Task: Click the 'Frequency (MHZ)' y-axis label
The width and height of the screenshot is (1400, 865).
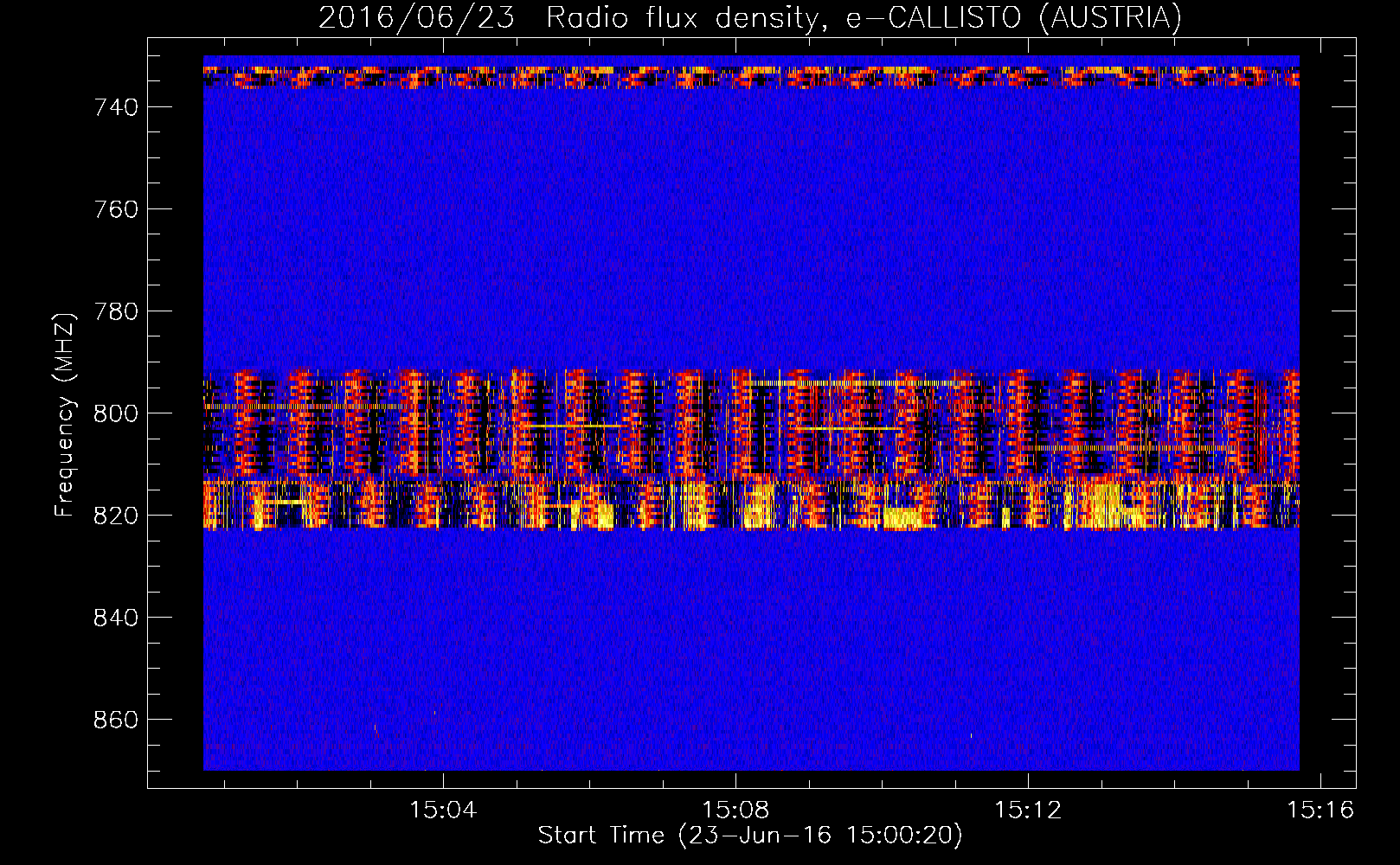Action: coord(65,414)
